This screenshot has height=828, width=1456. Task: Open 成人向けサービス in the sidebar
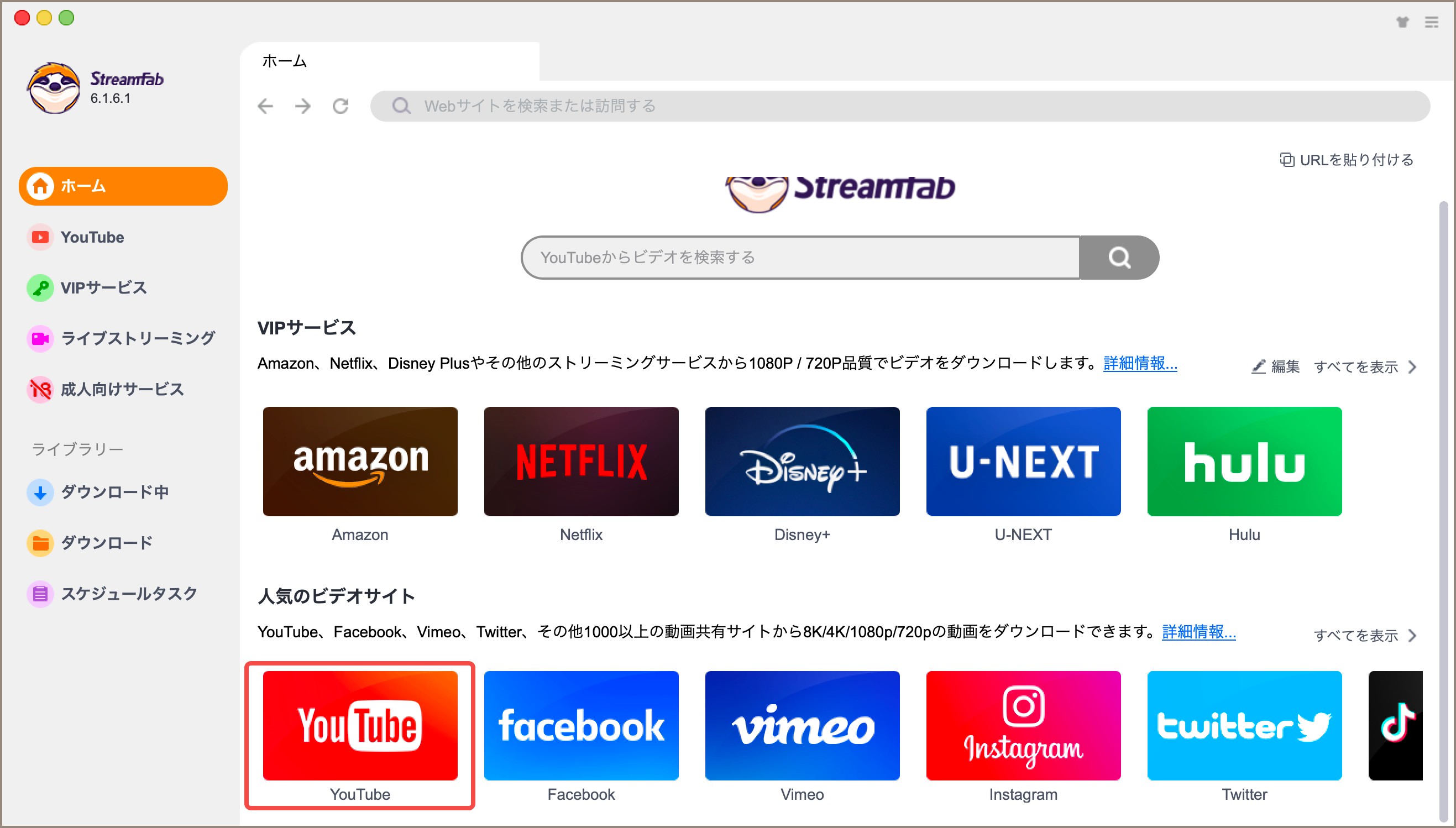123,390
